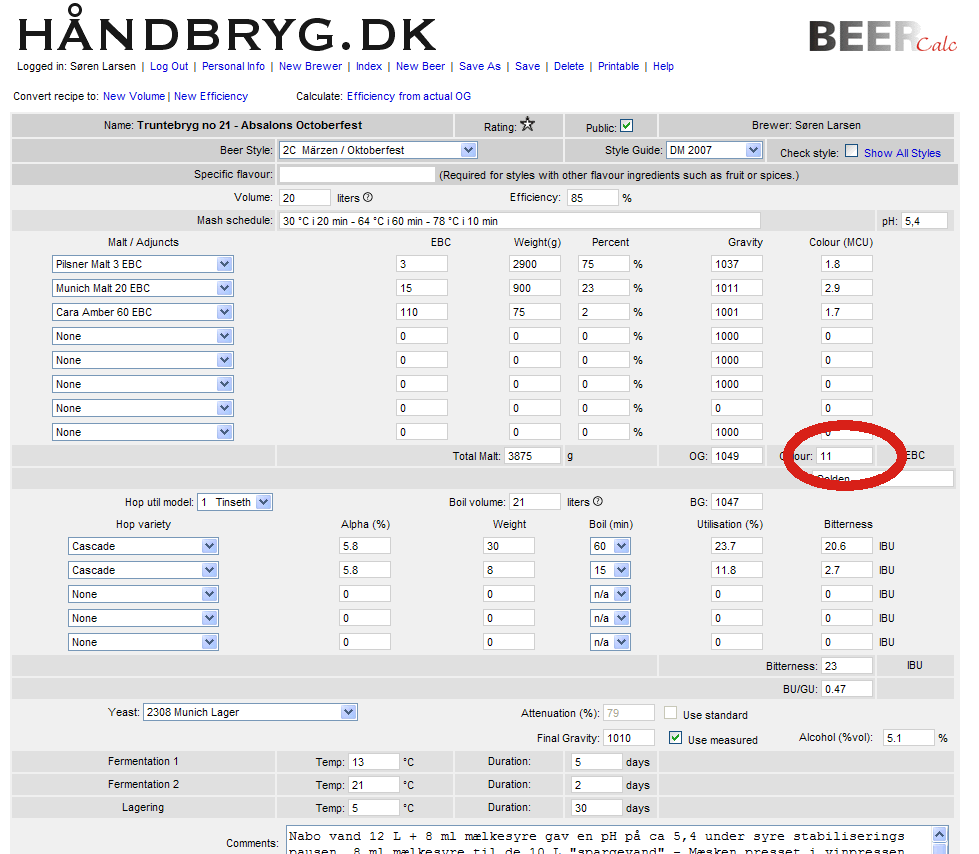Open the volume help icon beside liters

[x=368, y=197]
